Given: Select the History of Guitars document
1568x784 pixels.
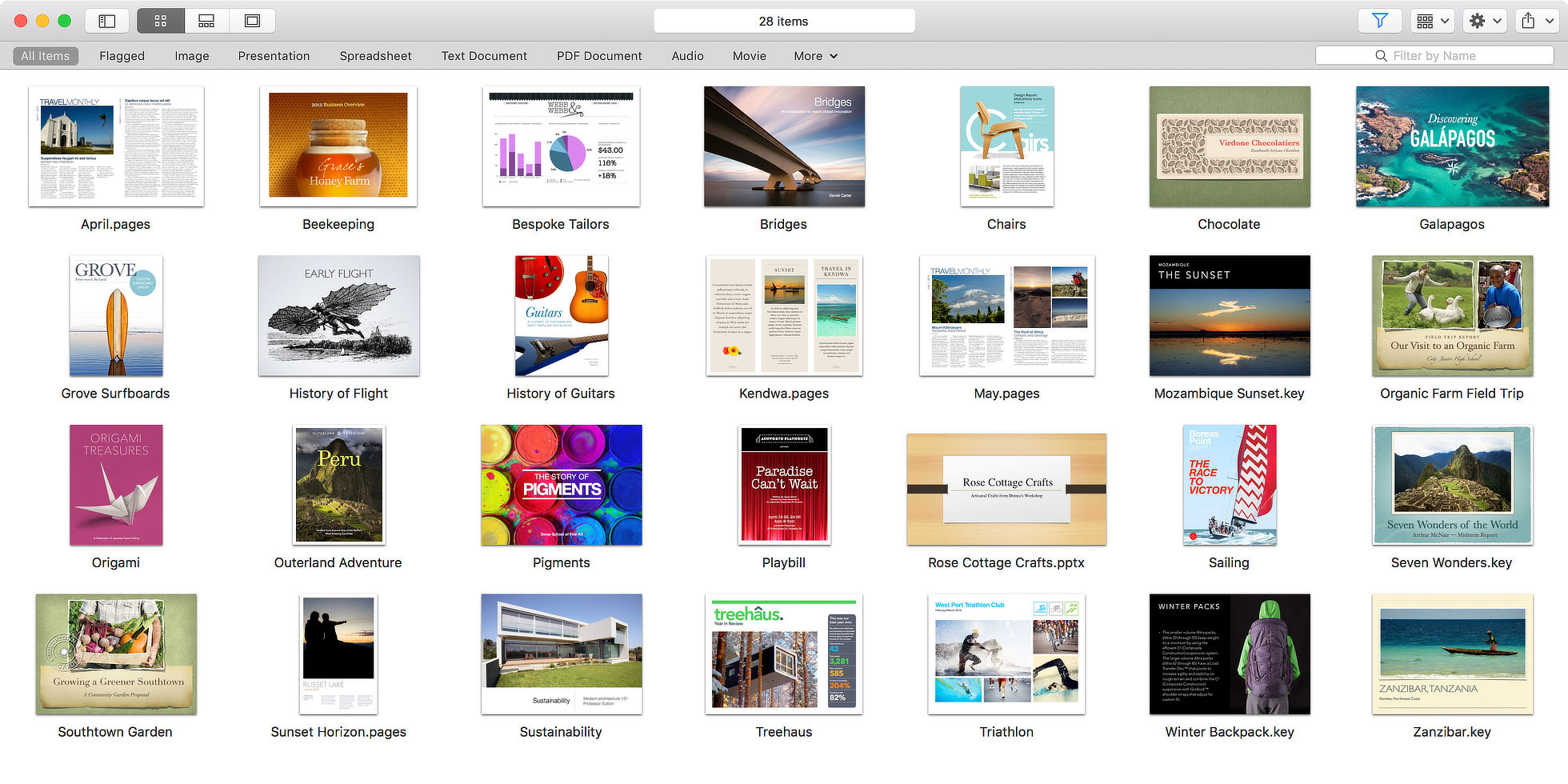Looking at the screenshot, I should [x=561, y=316].
